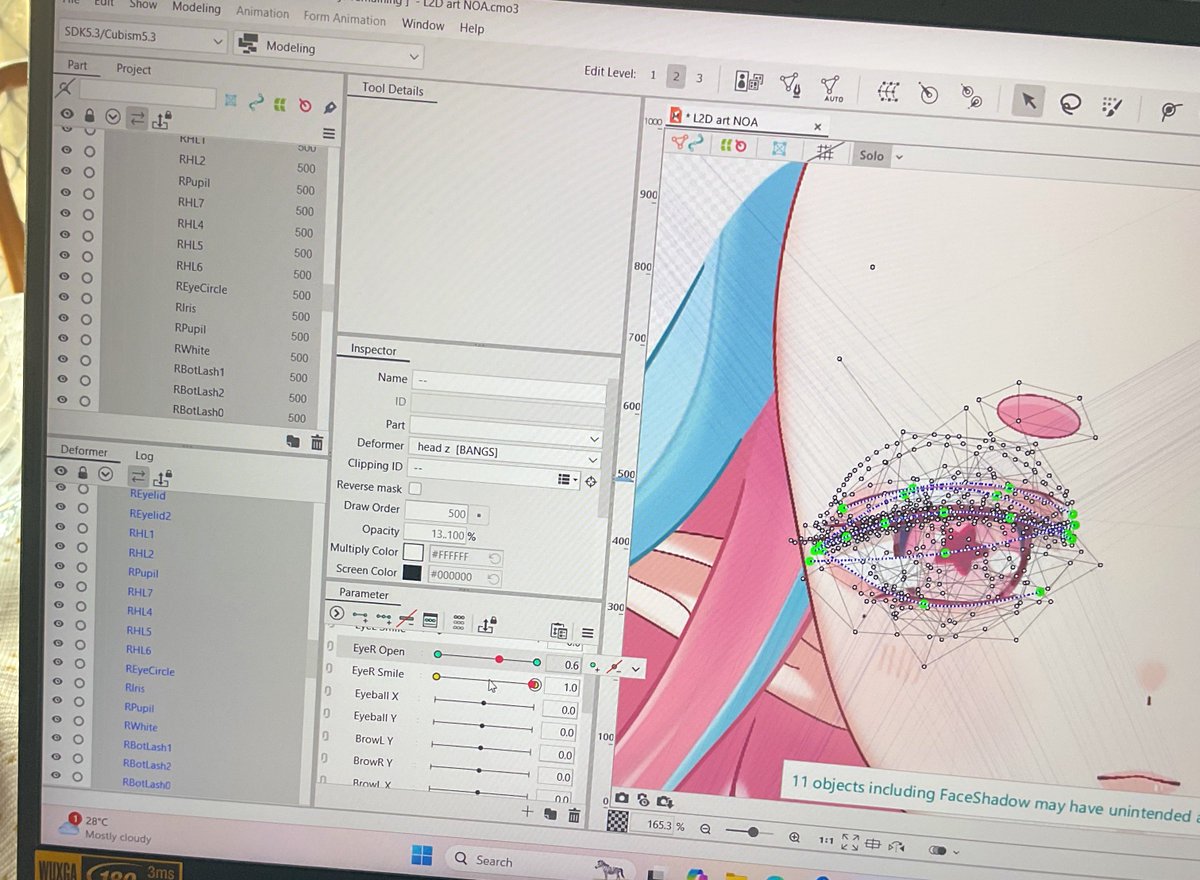This screenshot has height=880, width=1200.
Task: Click the pen icon in Part panel toolbar
Action: pos(330,107)
